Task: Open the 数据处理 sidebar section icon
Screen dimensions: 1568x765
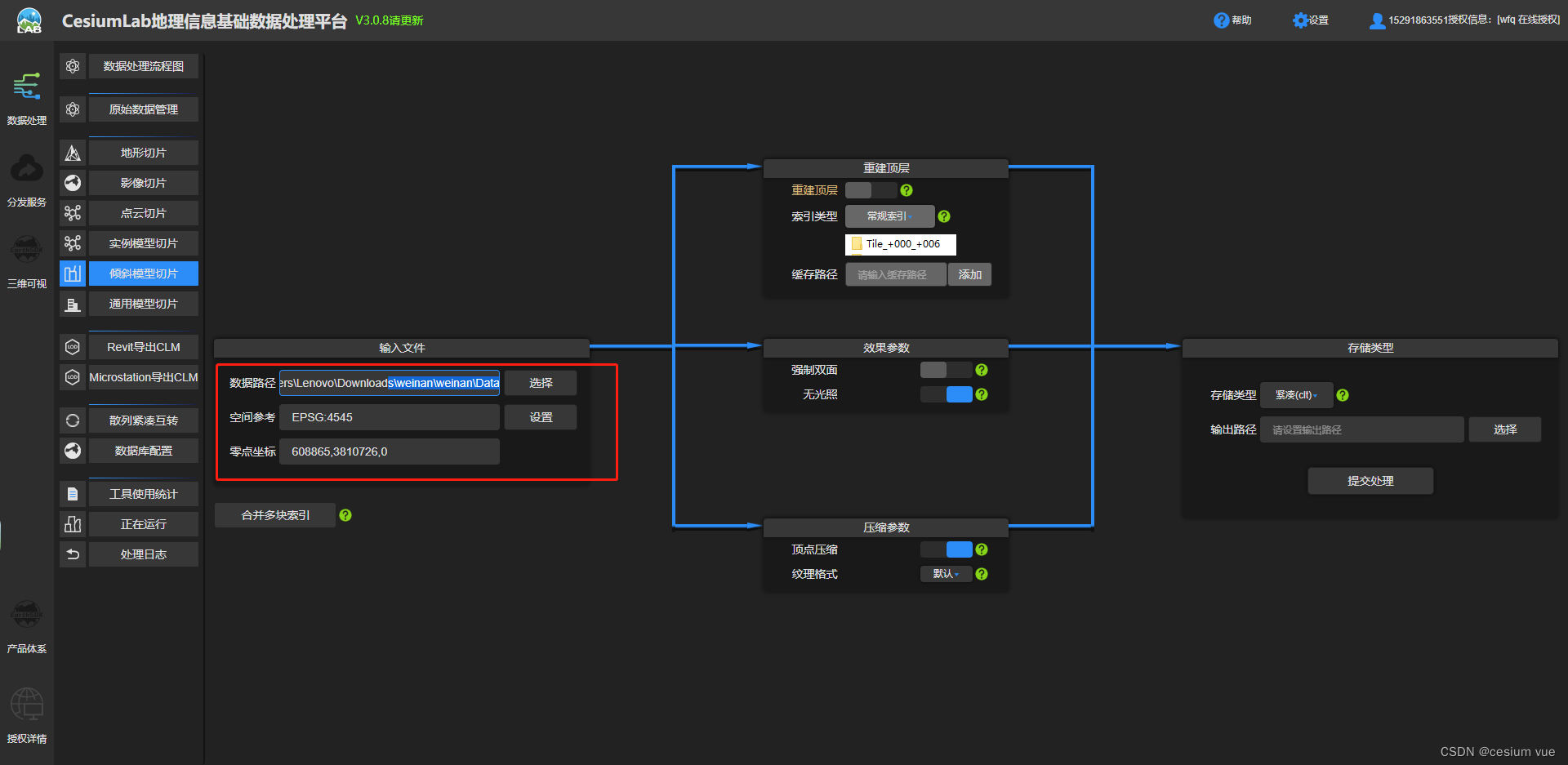Action: [27, 86]
